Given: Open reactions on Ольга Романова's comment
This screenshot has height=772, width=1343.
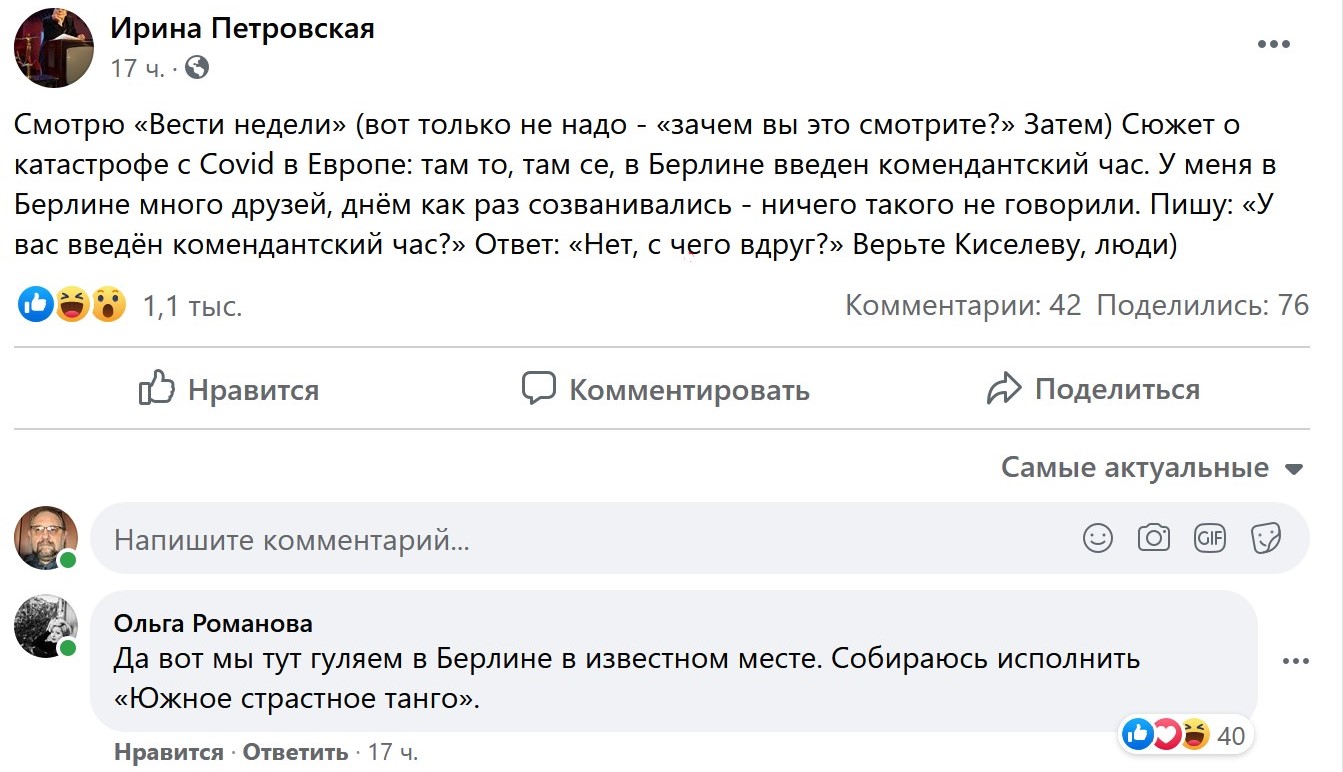Looking at the screenshot, I should point(1165,735).
